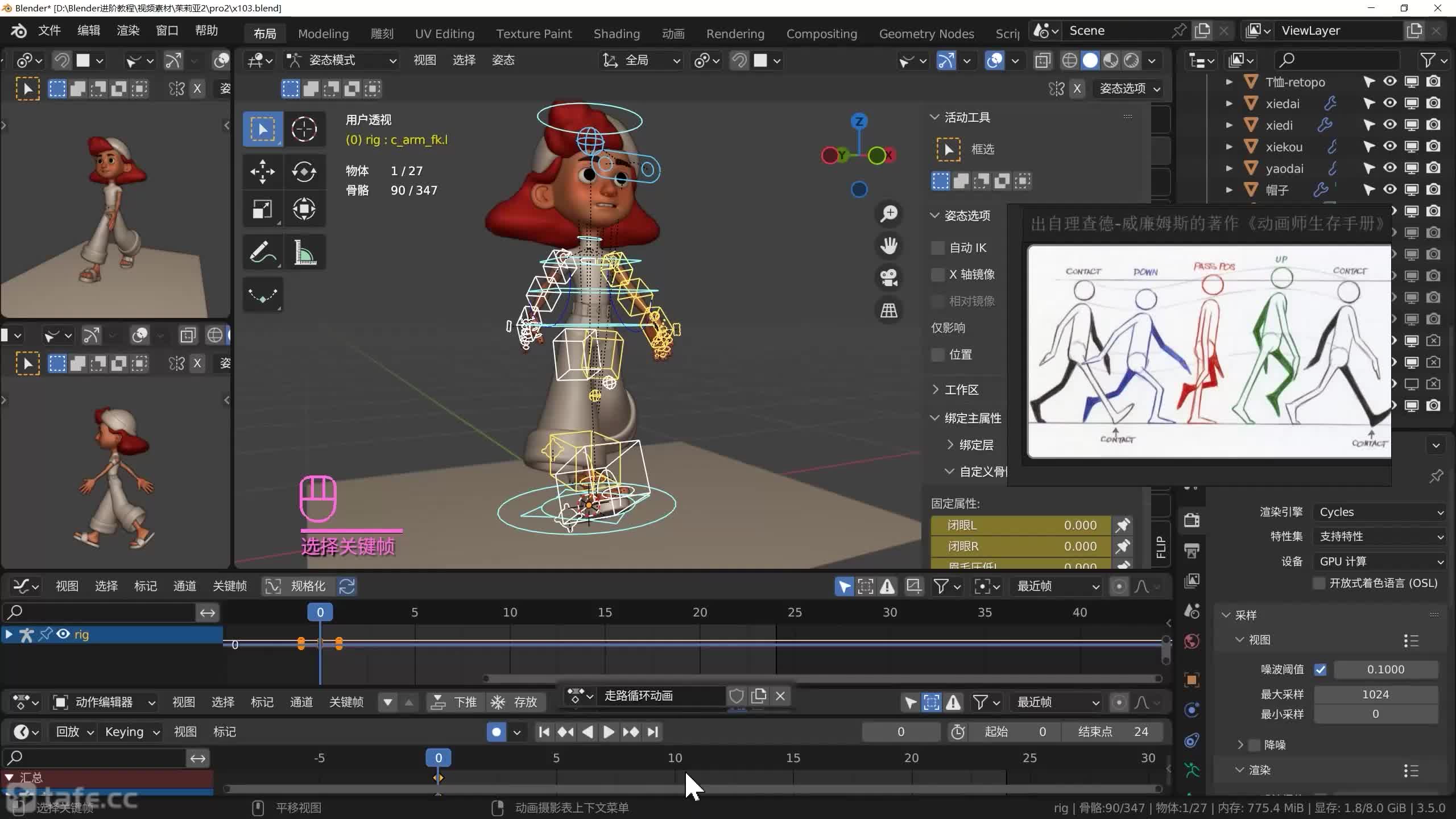This screenshot has height=819, width=1456.
Task: Toggle camera view icon
Action: click(889, 278)
